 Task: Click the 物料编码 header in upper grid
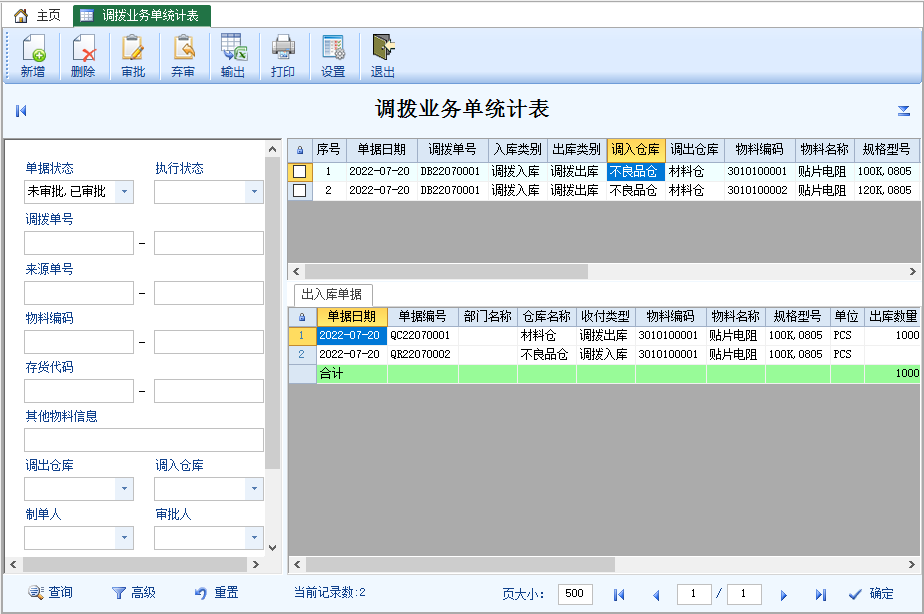coord(760,150)
